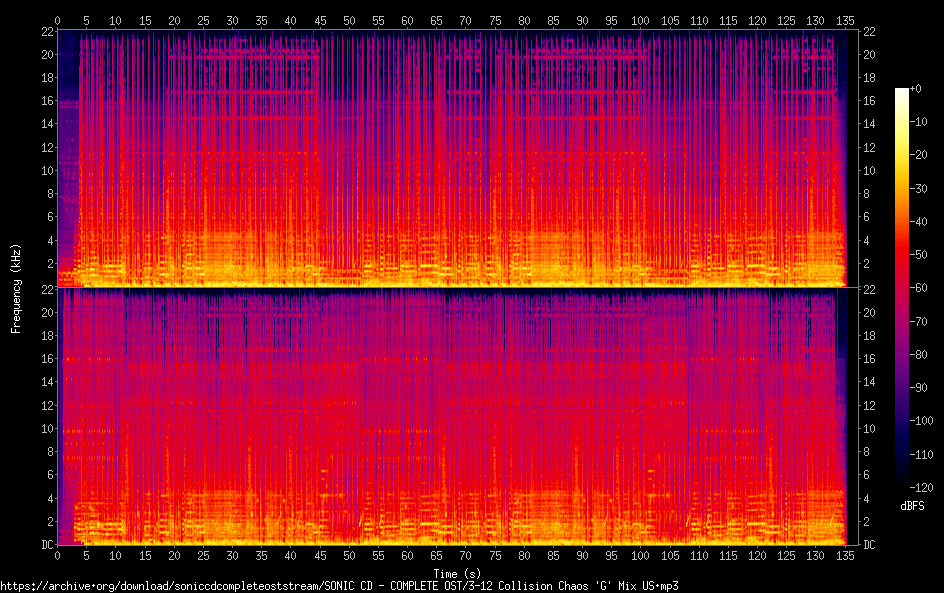This screenshot has width=944, height=593.
Task: Select the 16 kHz label on upper-left frequency axis
Action: pos(44,101)
